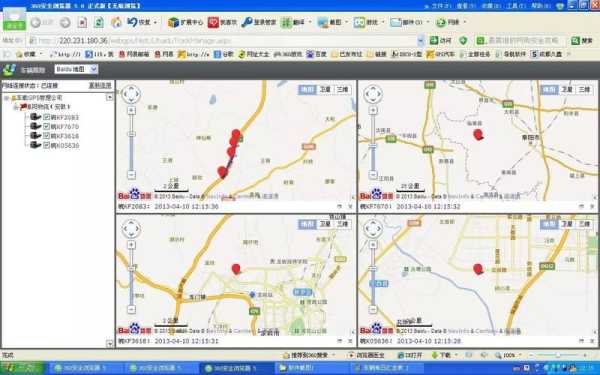The image size is (600, 375).
Task: Click browser back arrow button
Action: coord(36,23)
